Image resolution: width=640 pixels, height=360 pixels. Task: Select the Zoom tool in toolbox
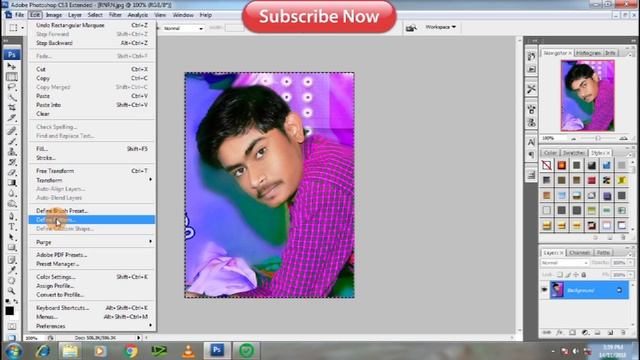click(x=11, y=291)
